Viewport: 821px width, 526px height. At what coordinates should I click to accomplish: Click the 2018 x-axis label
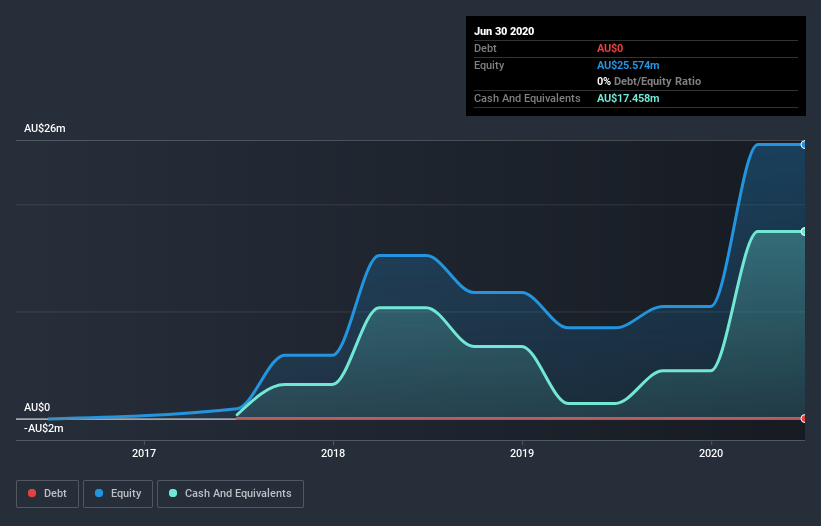pos(333,453)
